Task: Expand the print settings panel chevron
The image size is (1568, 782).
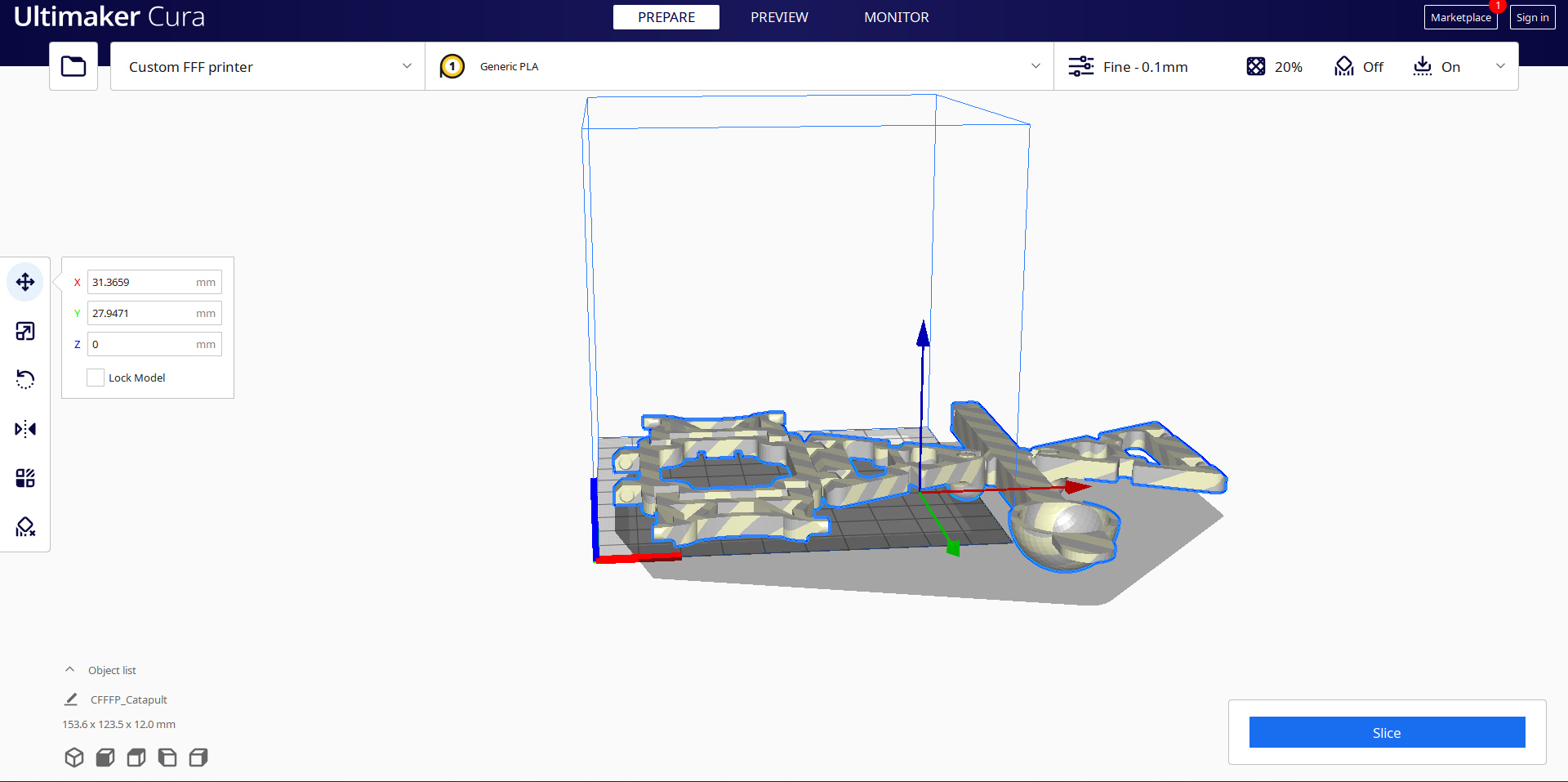Action: point(1500,66)
